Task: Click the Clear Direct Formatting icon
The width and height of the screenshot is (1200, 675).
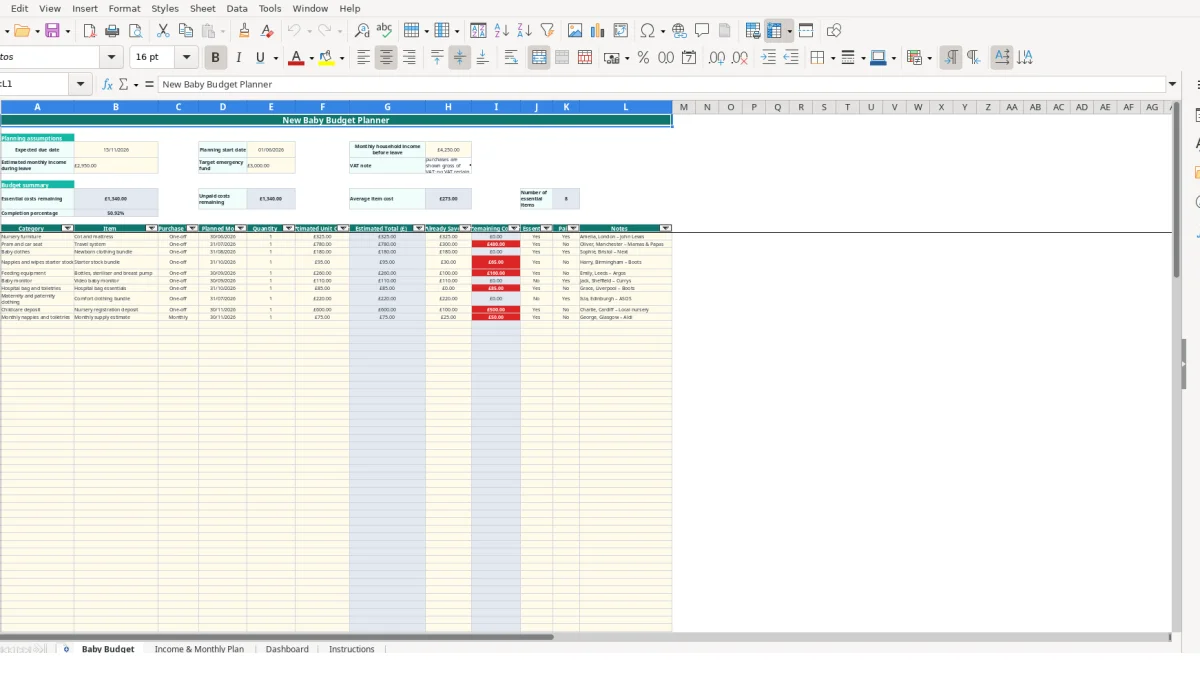Action: (x=267, y=31)
